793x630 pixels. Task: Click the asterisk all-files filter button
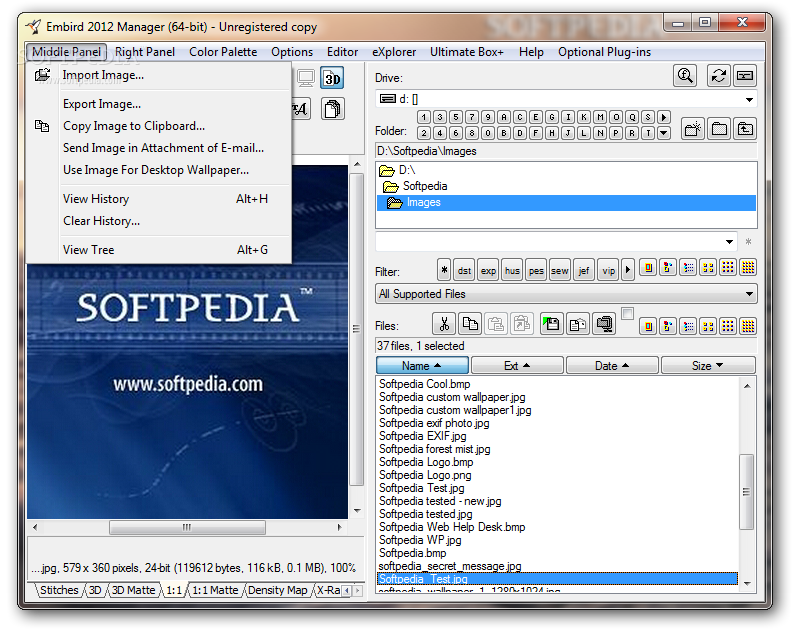click(x=444, y=270)
